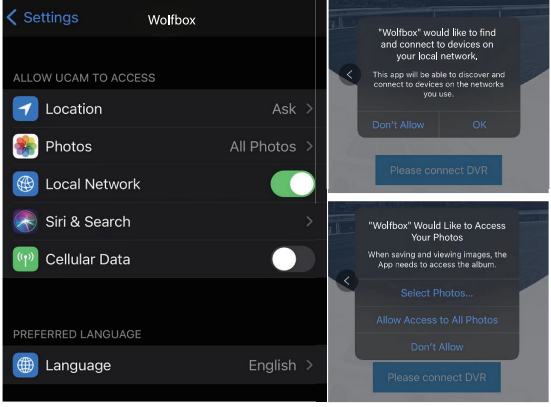Tap the Photos flower icon

(x=25, y=146)
